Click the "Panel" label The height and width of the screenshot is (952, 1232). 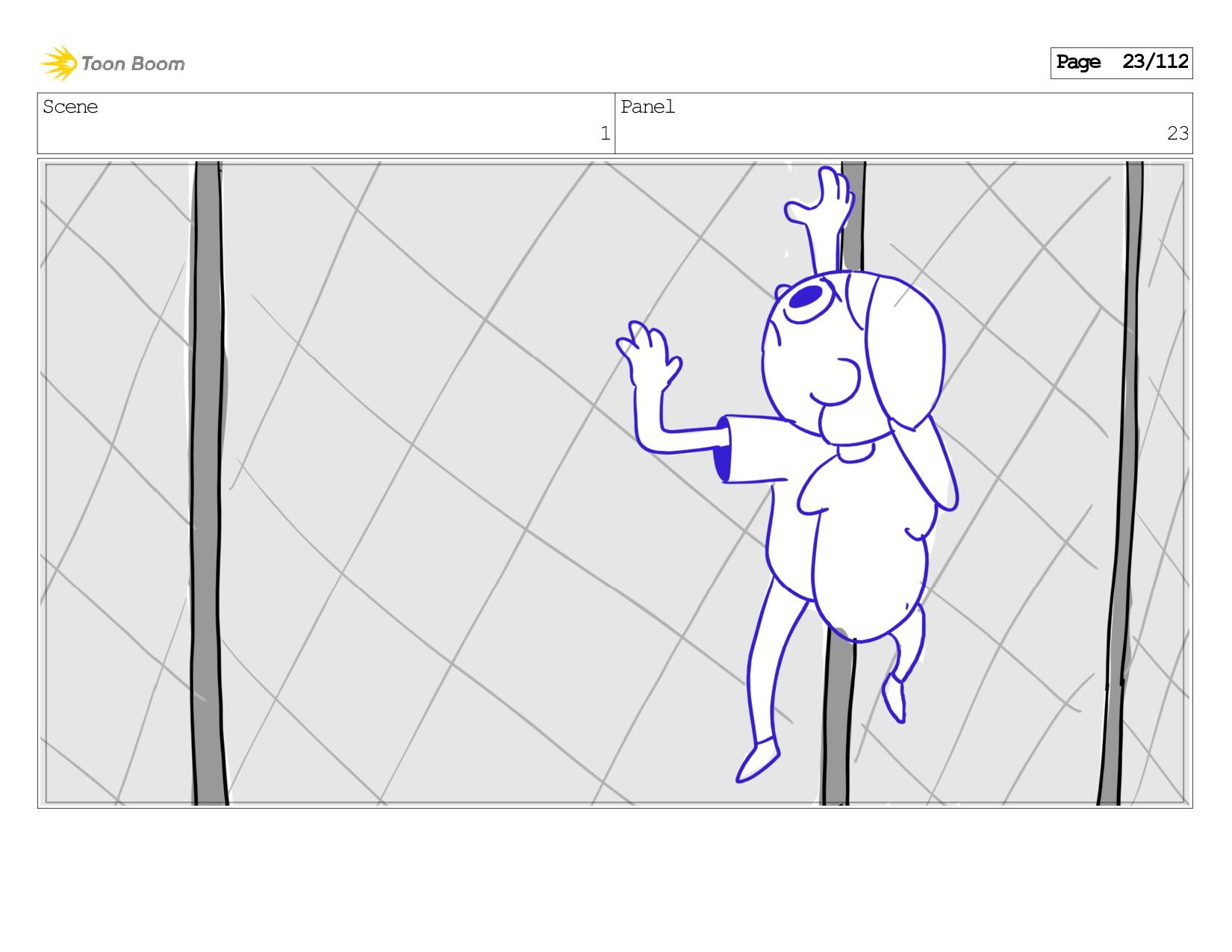(x=647, y=107)
